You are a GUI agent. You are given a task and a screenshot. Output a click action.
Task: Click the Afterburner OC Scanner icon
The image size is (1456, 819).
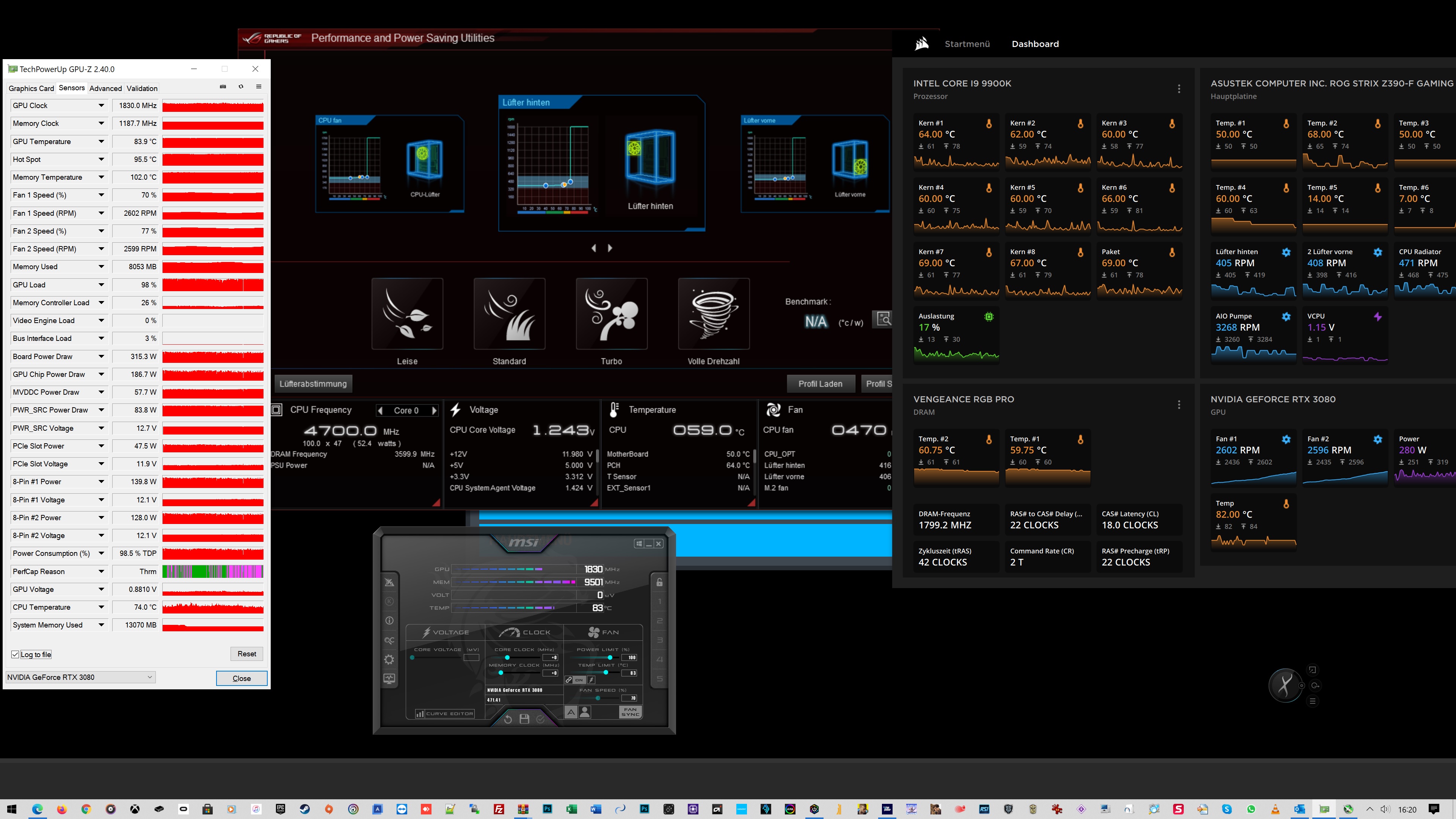click(389, 640)
